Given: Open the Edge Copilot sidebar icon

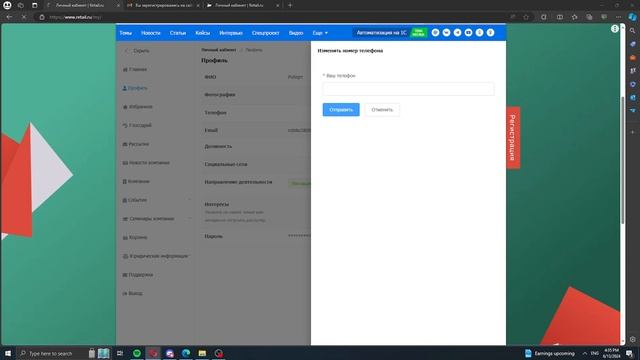Looking at the screenshot, I should click(632, 17).
